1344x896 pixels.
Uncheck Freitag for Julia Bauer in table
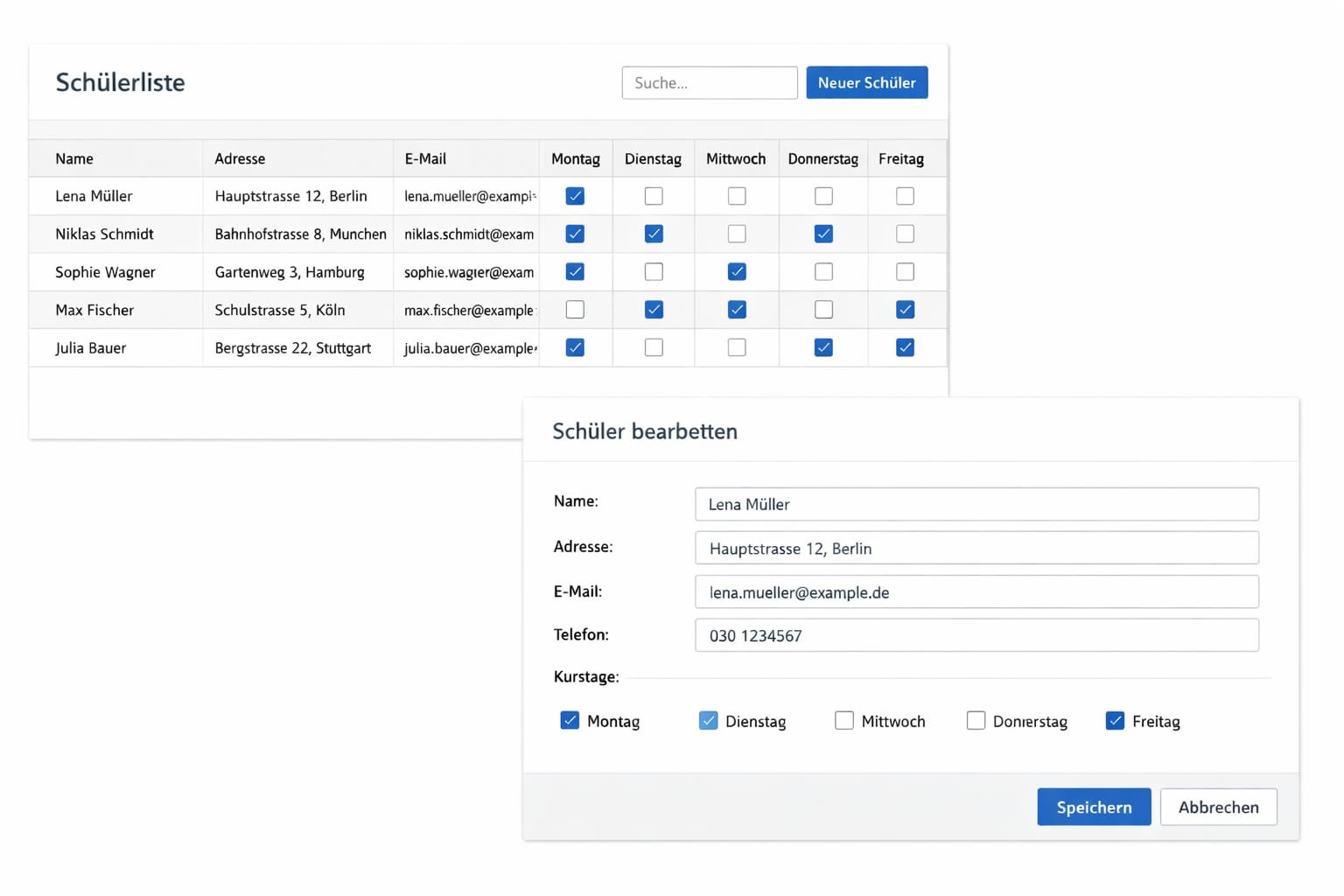pos(905,347)
